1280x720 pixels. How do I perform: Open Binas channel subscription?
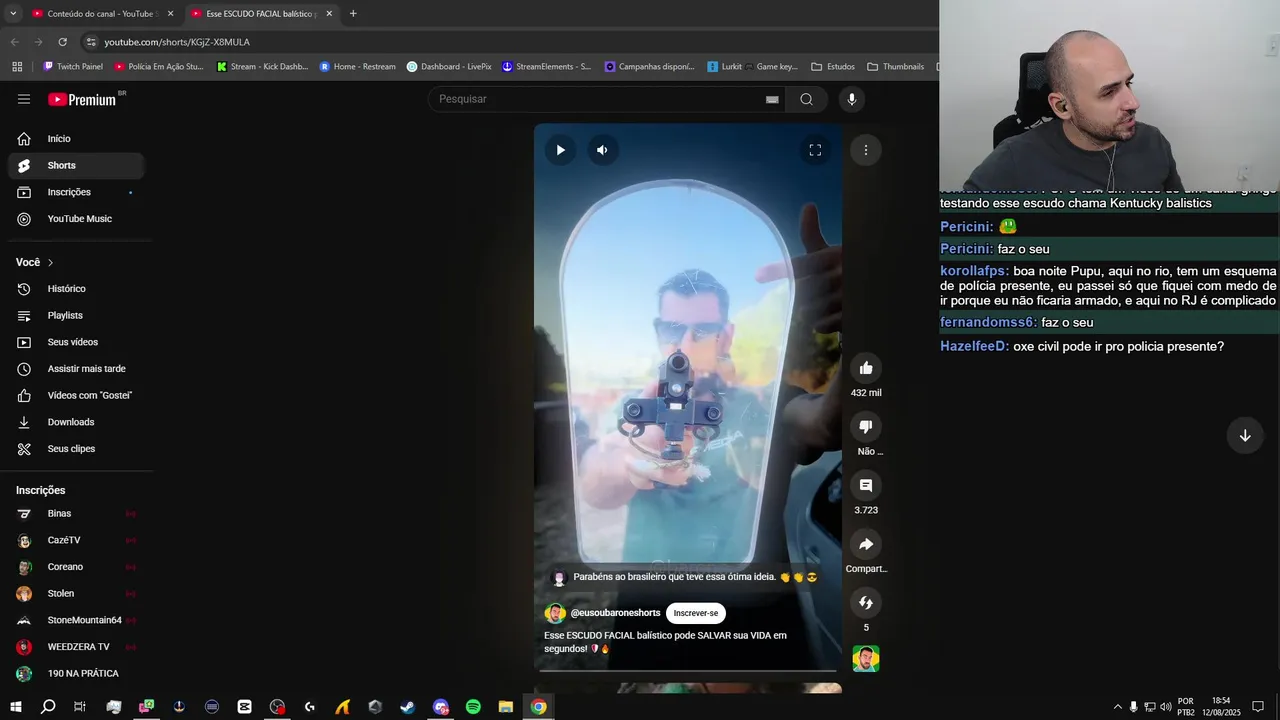coord(76,514)
